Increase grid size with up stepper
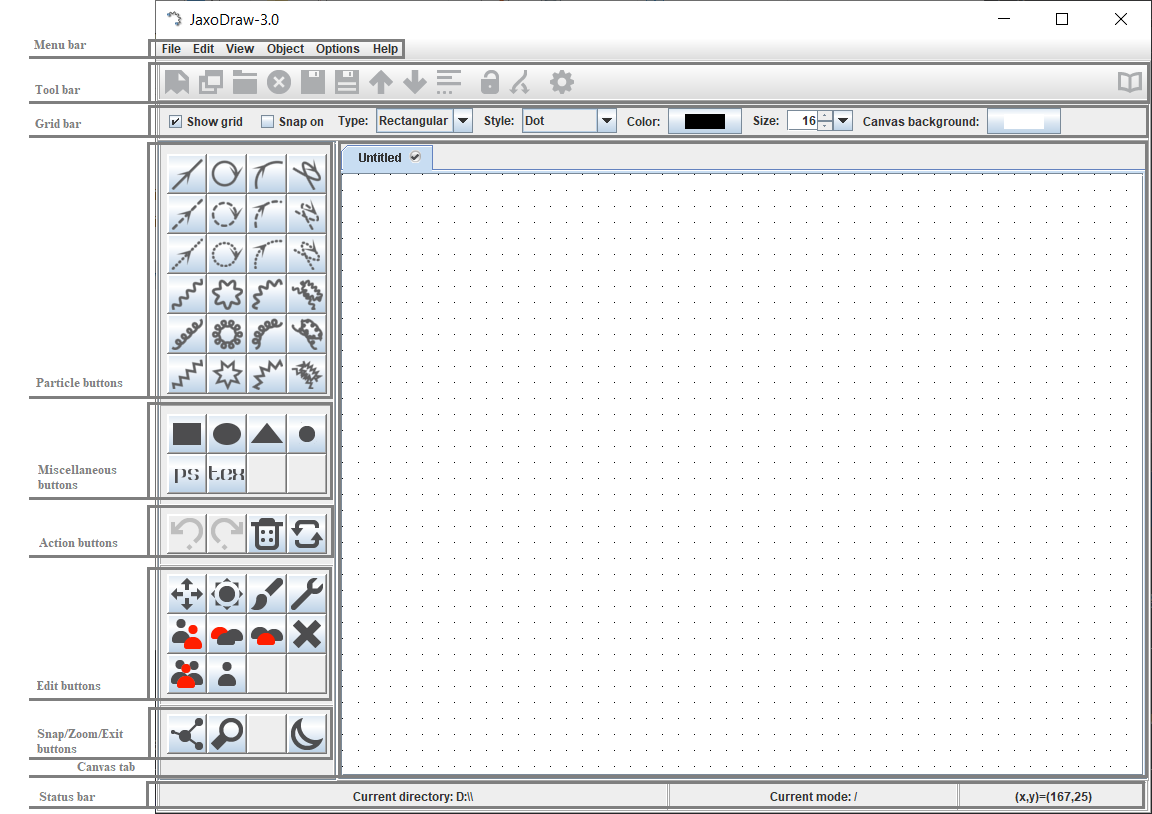Viewport: 1152px width, 814px height. pos(825,115)
